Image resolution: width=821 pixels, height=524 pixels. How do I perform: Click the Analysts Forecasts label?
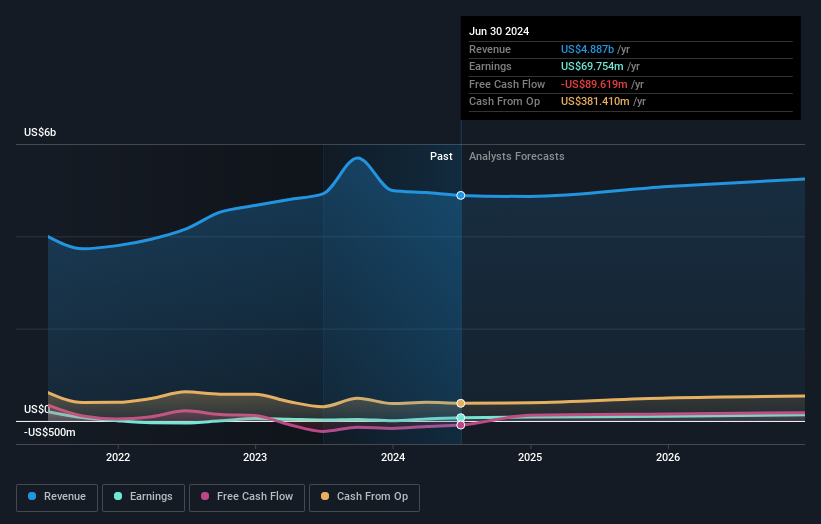tap(517, 157)
